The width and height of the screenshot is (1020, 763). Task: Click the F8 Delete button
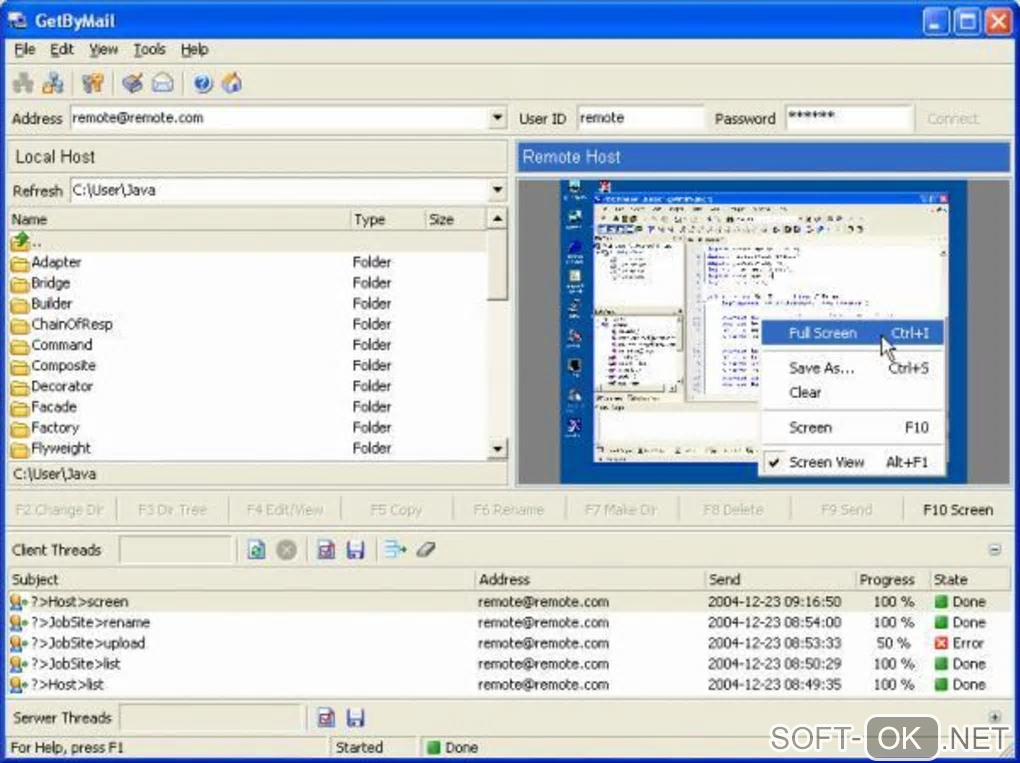[x=733, y=510]
